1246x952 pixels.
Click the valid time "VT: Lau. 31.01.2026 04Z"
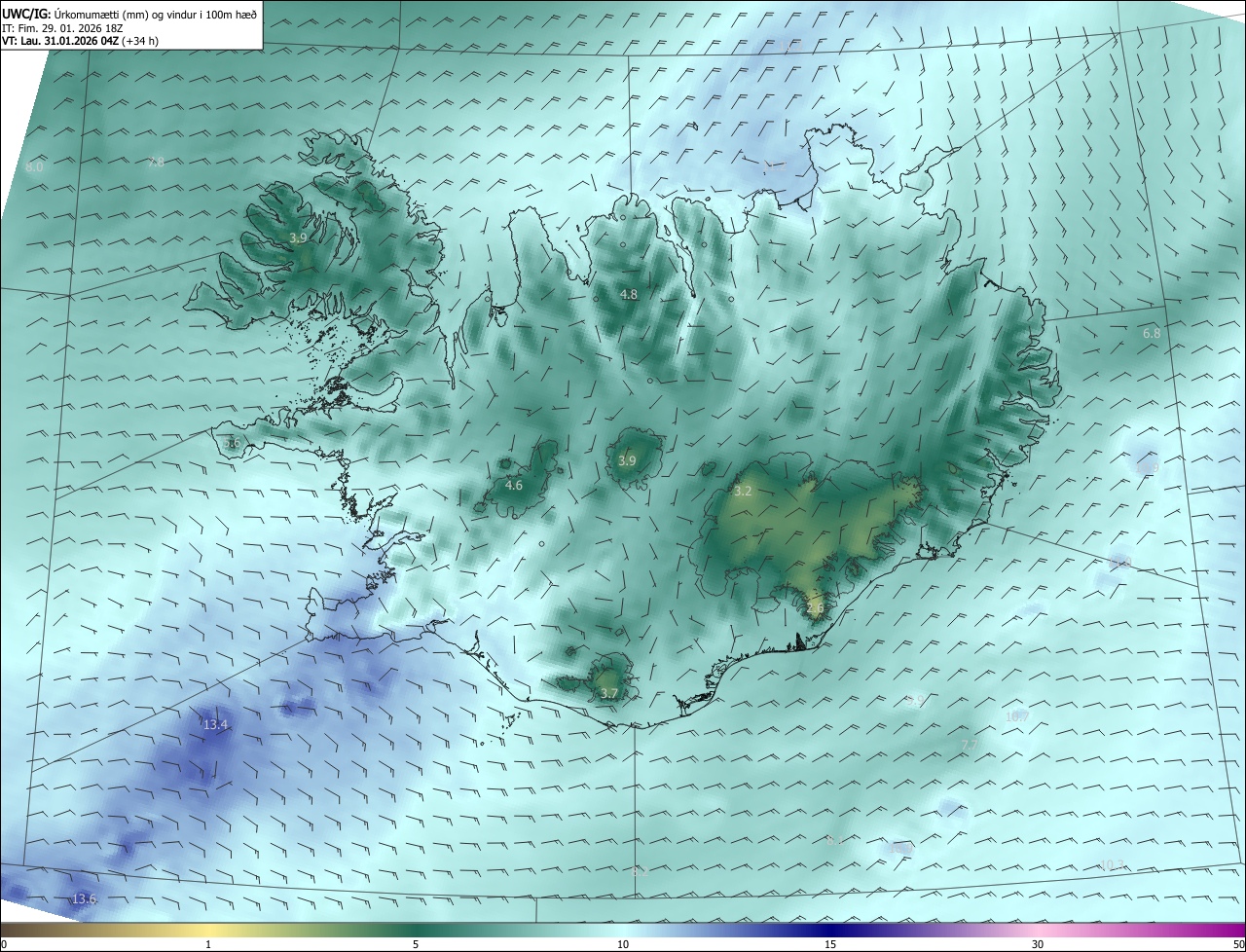coord(61,41)
